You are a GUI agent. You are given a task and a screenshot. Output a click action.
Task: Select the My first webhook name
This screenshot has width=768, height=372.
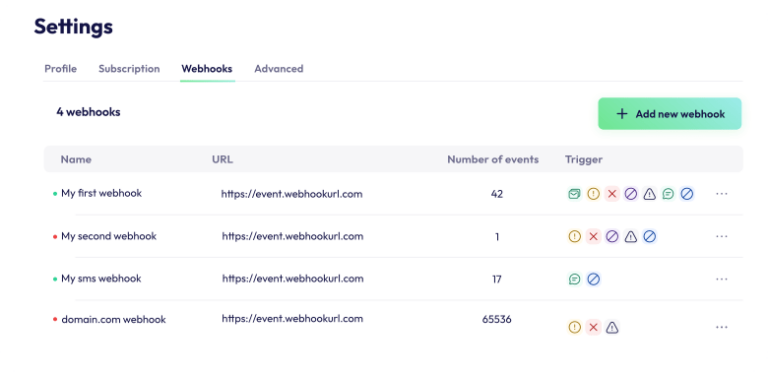[x=101, y=193]
